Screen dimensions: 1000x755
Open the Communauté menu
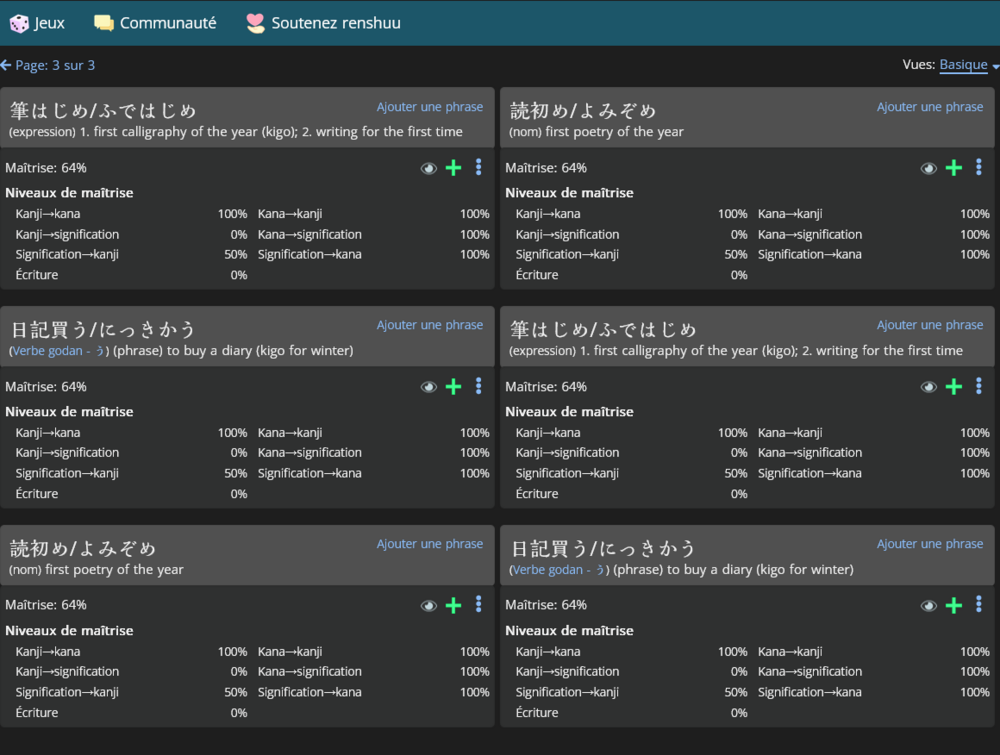point(155,23)
